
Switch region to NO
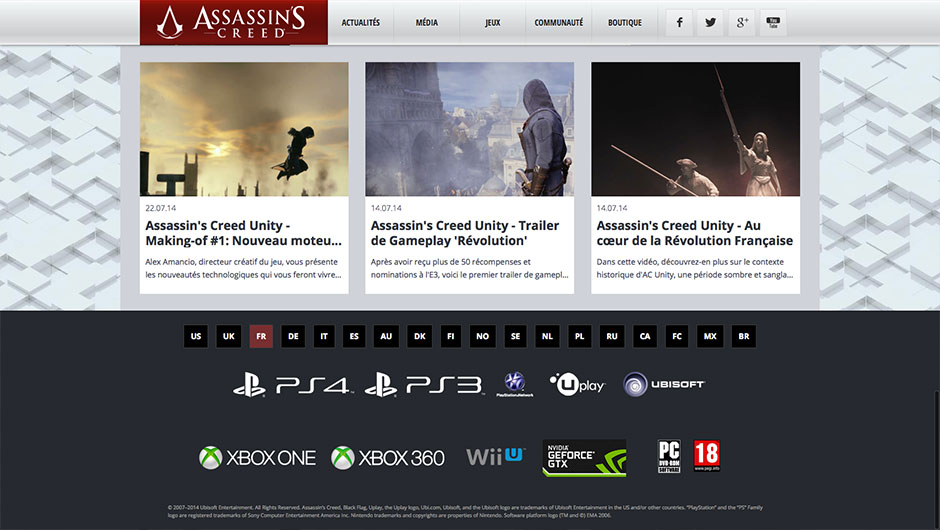click(483, 336)
